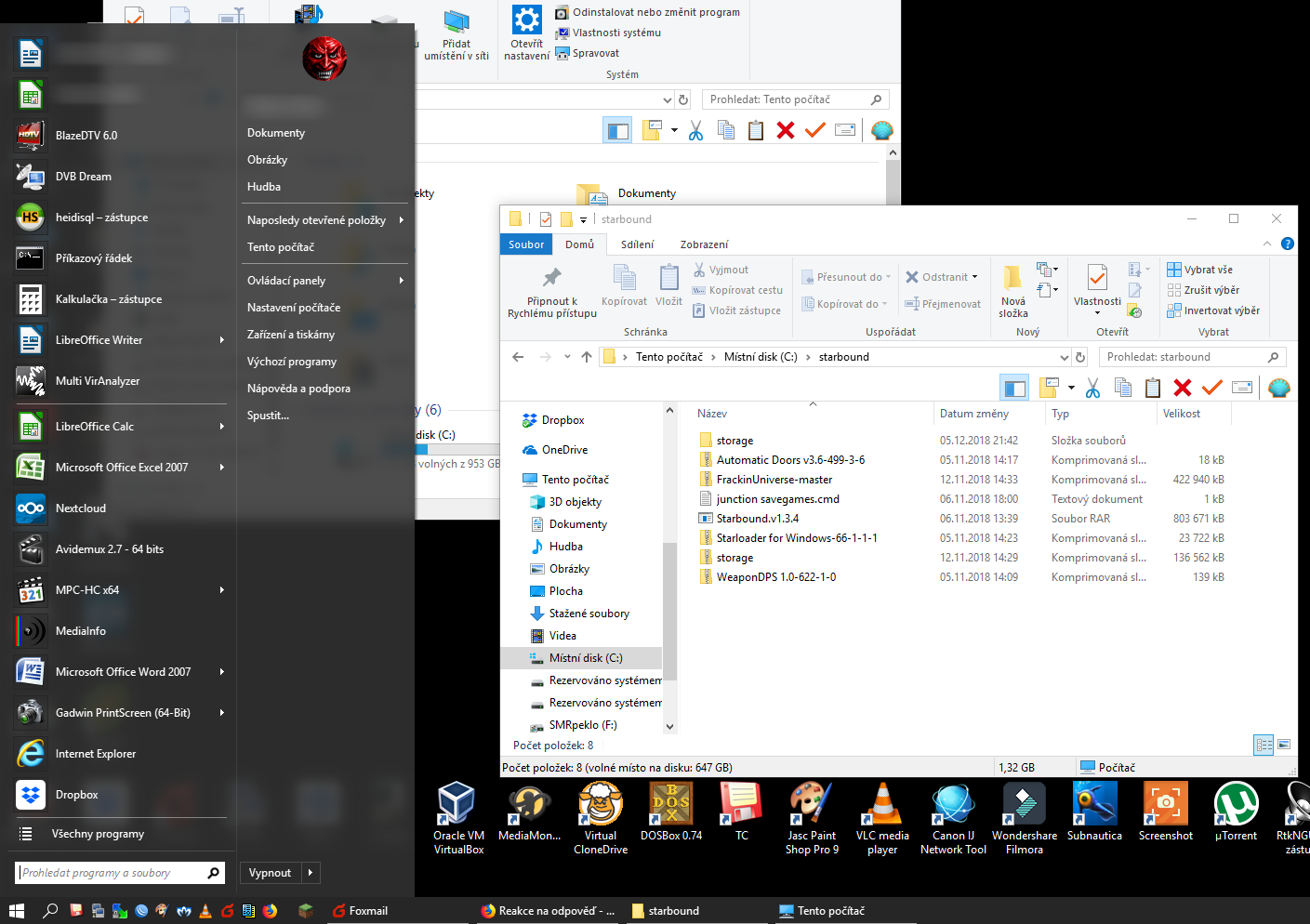Refresh the starbound folder address bar

(1080, 357)
